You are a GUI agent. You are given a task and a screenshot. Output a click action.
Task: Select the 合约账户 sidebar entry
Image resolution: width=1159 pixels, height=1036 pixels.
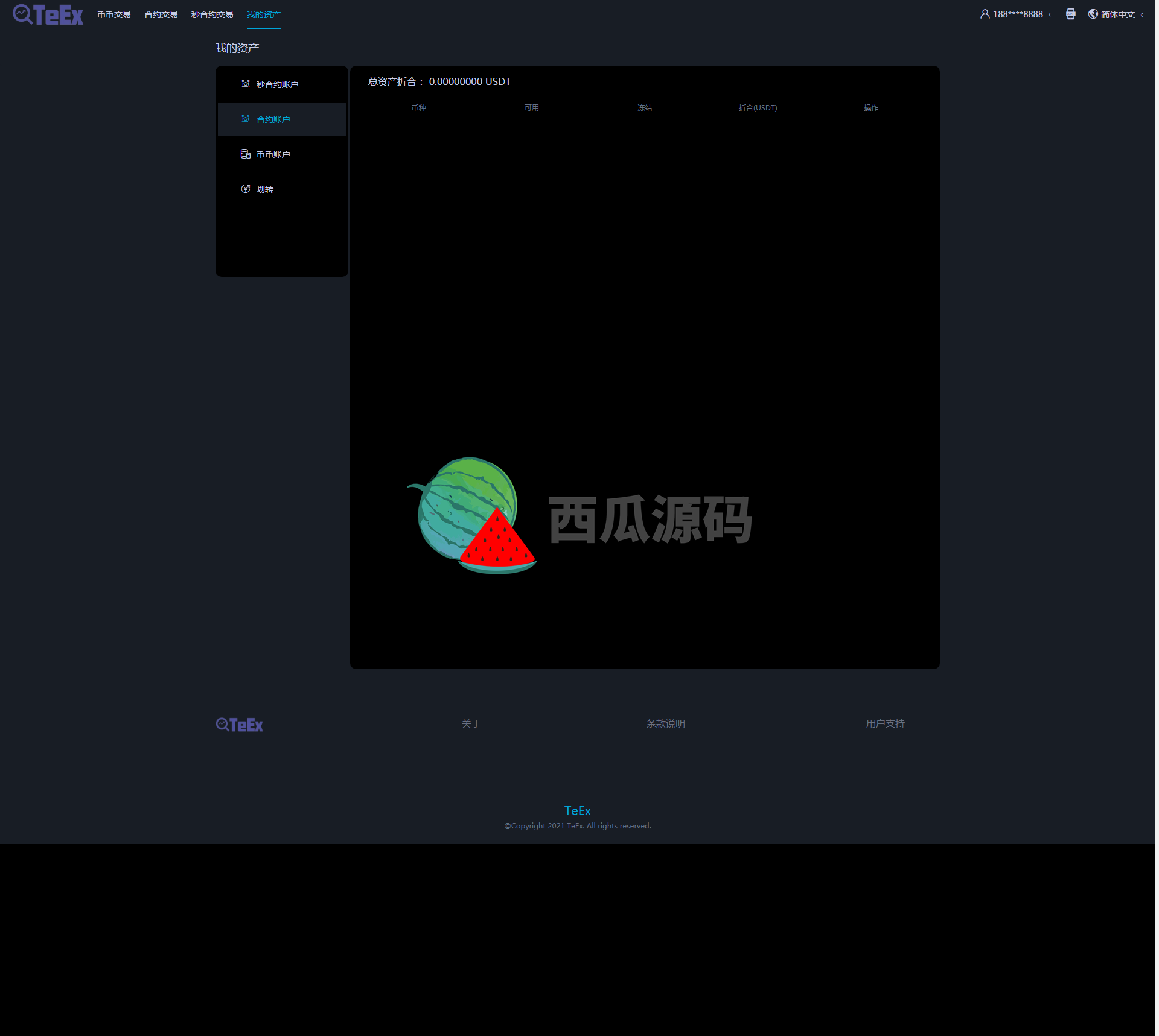point(282,119)
